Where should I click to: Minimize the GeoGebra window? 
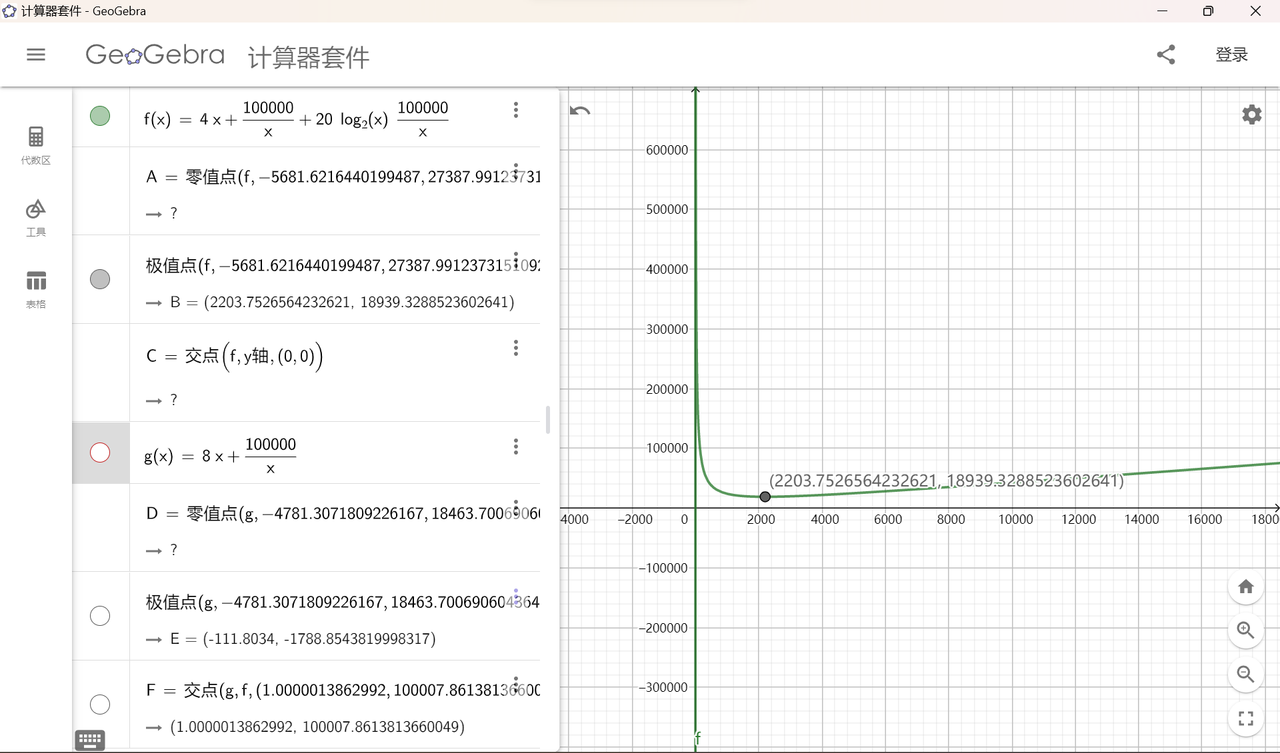point(1163,11)
